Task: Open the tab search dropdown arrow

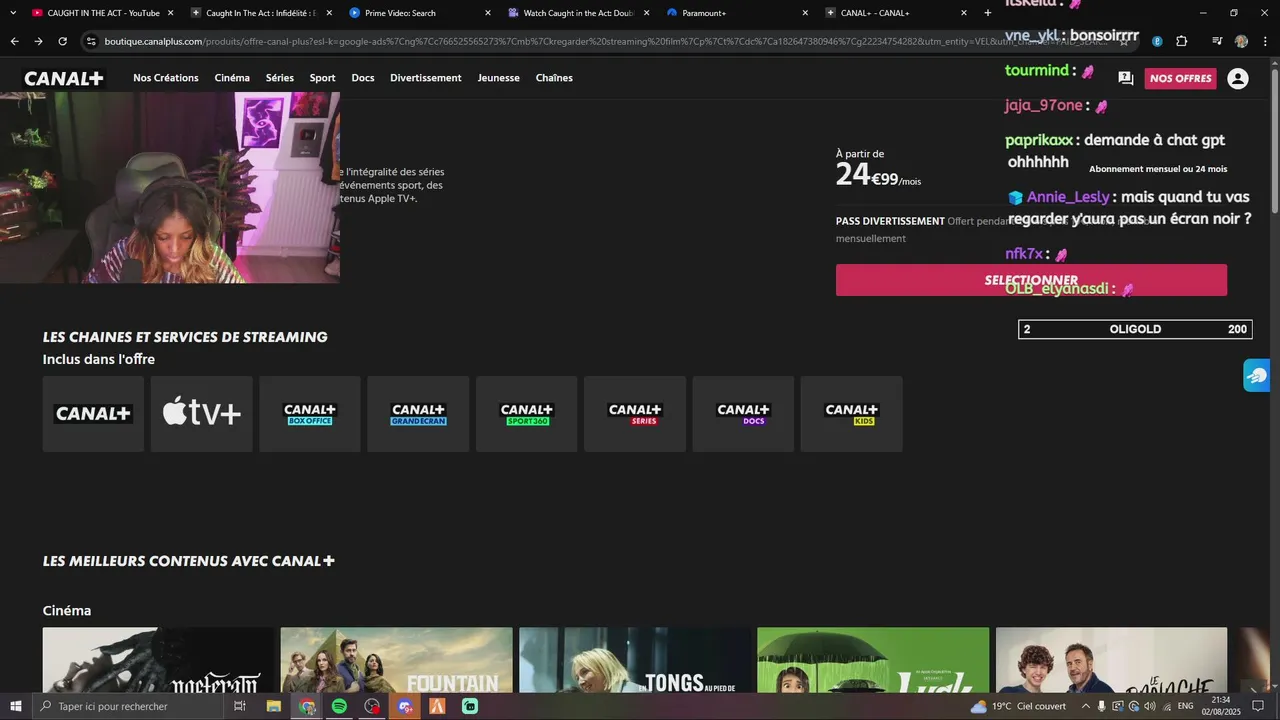Action: point(13,13)
